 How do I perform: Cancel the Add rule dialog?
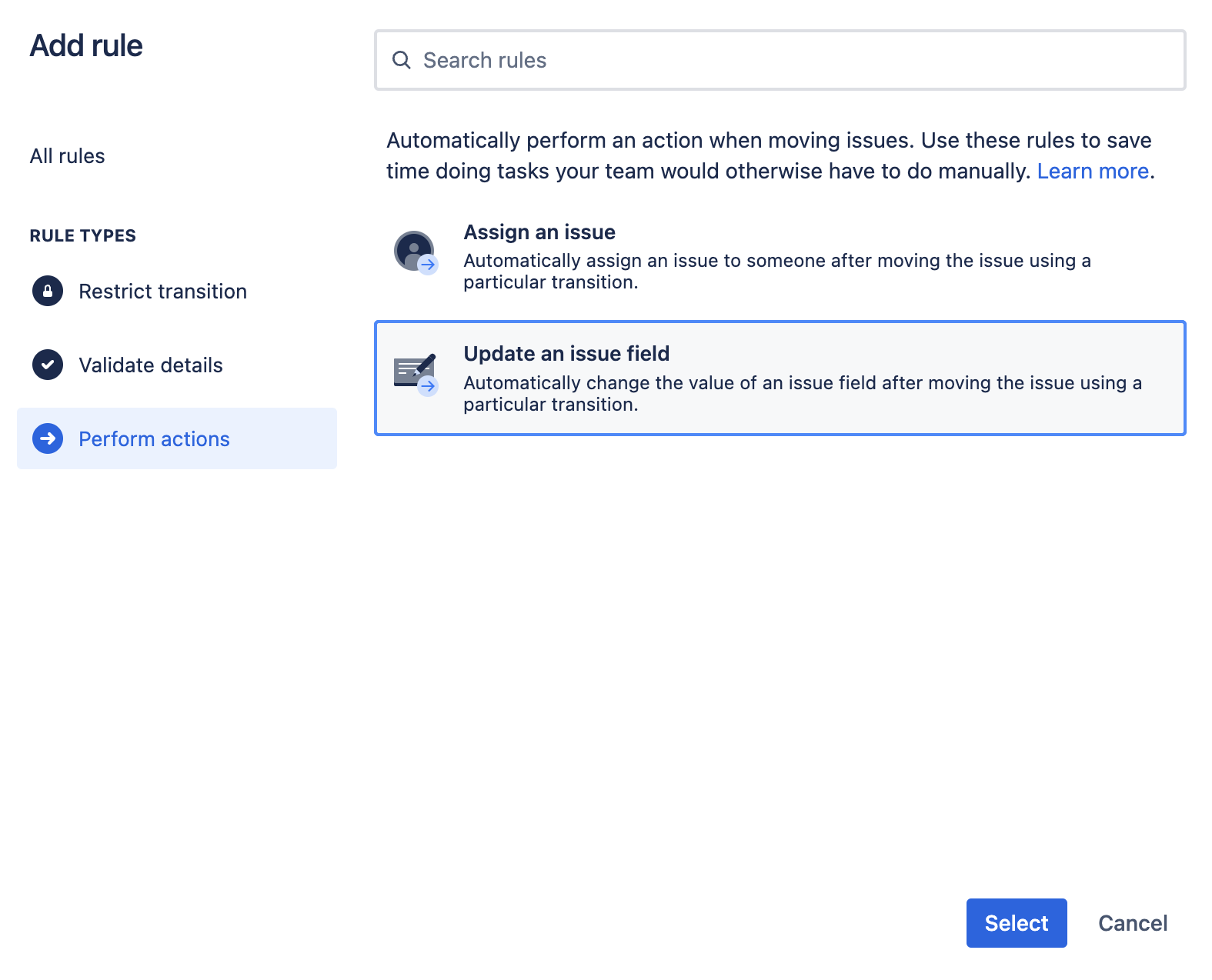tap(1132, 923)
